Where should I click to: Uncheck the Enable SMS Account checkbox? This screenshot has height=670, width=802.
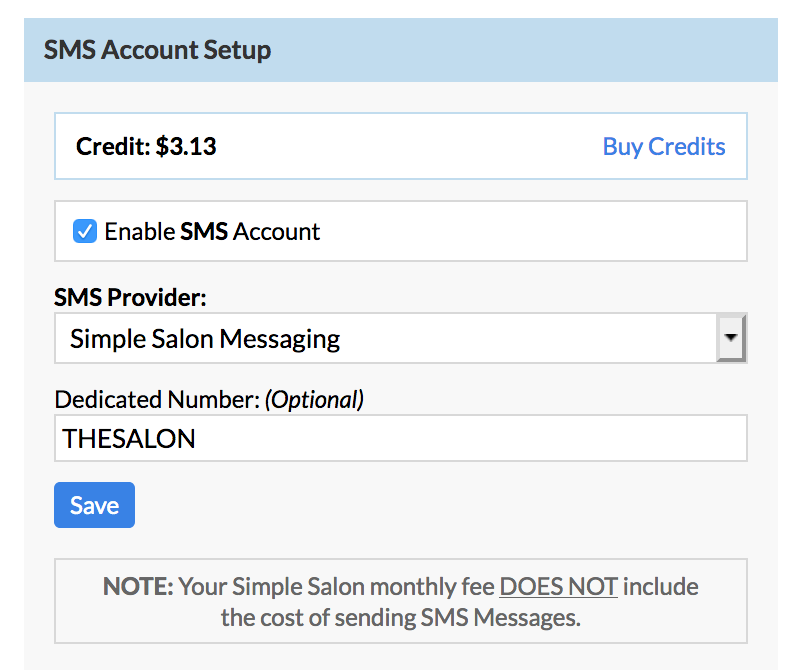(85, 232)
